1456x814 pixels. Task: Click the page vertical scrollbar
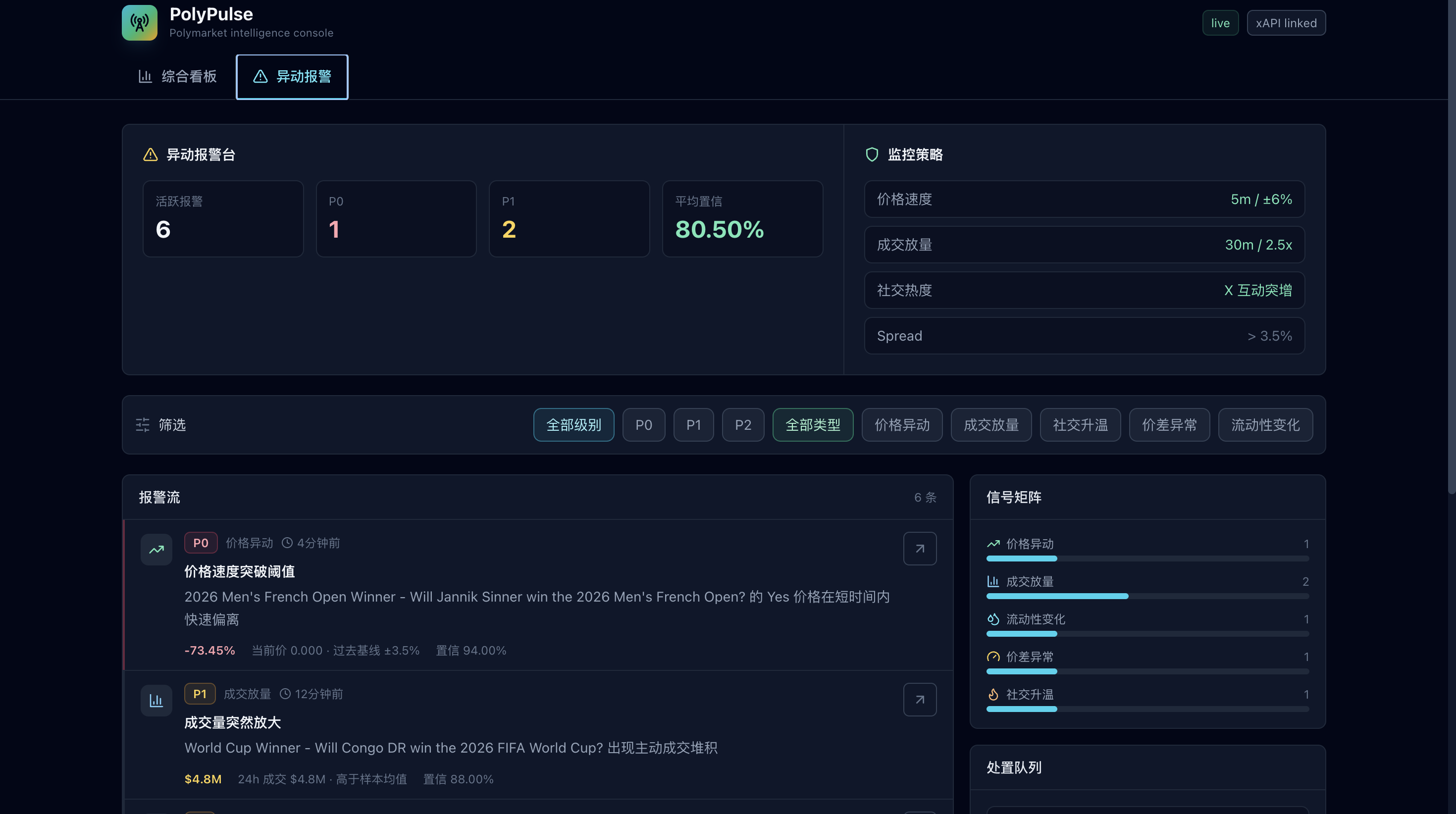click(x=1452, y=247)
